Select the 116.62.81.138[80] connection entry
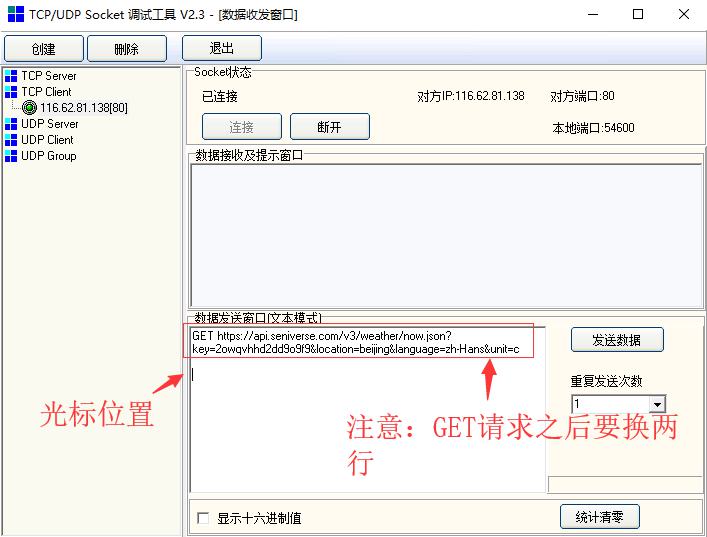Screen dimensions: 707x537 tap(84, 108)
